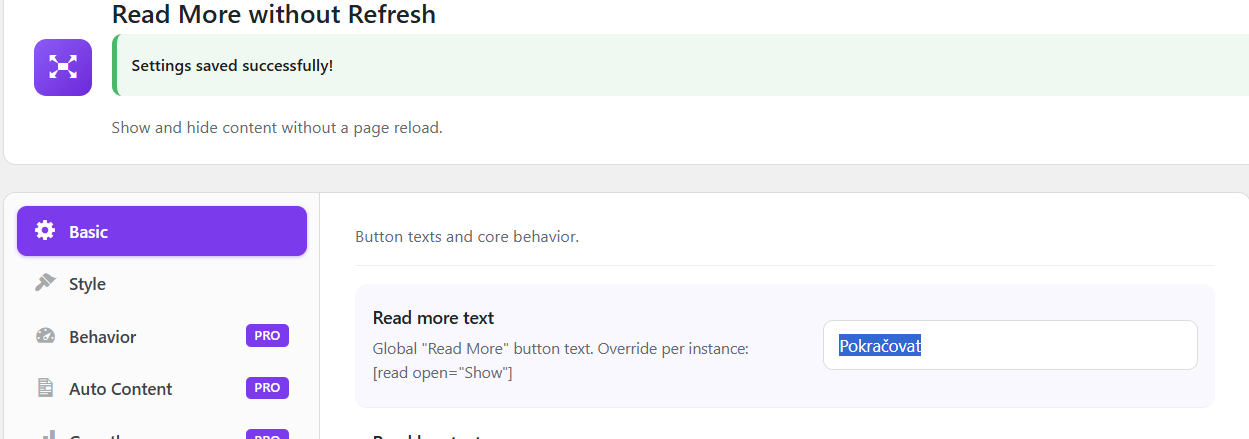1249x439 pixels.
Task: Click the document icon beside Auto Content
Action: 45,388
